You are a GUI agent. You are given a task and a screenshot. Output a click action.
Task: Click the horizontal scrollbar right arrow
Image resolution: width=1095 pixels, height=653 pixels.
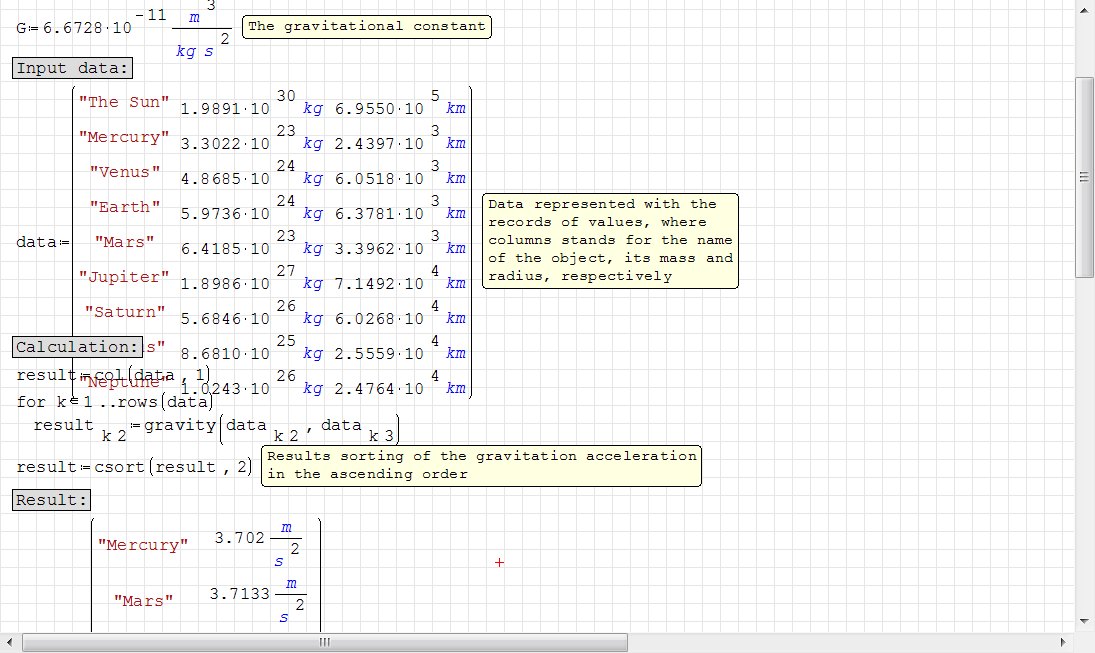pos(1062,642)
